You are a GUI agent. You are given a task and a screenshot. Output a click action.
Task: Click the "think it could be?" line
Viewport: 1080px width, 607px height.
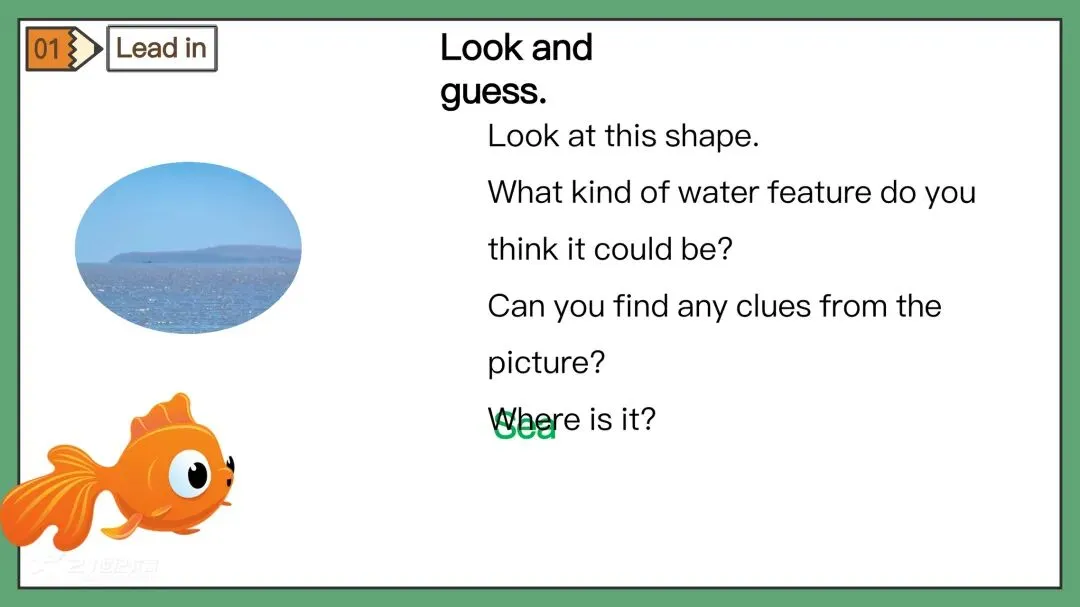[x=610, y=248]
